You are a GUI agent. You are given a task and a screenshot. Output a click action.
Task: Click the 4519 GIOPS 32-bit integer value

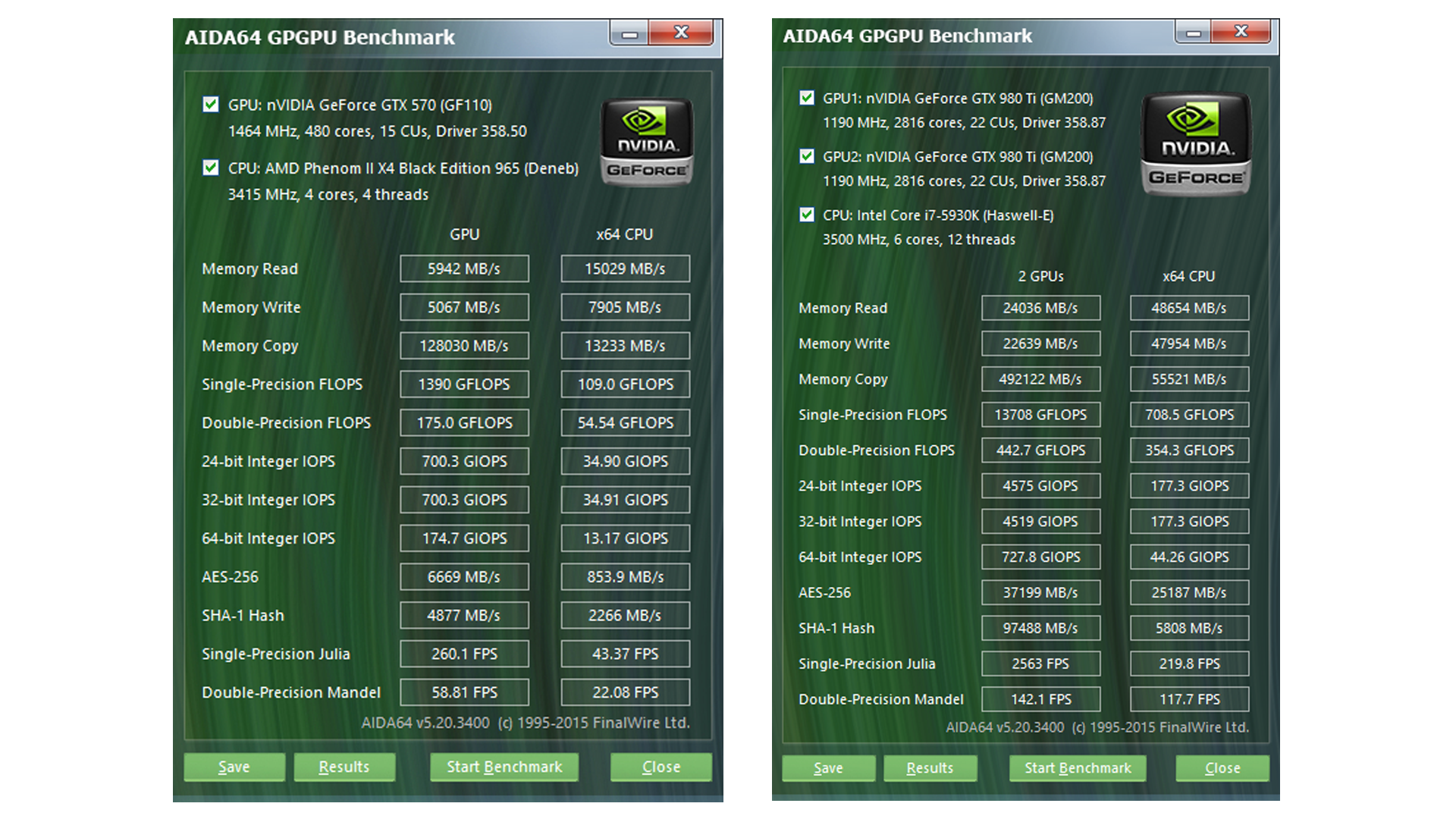tap(1040, 522)
